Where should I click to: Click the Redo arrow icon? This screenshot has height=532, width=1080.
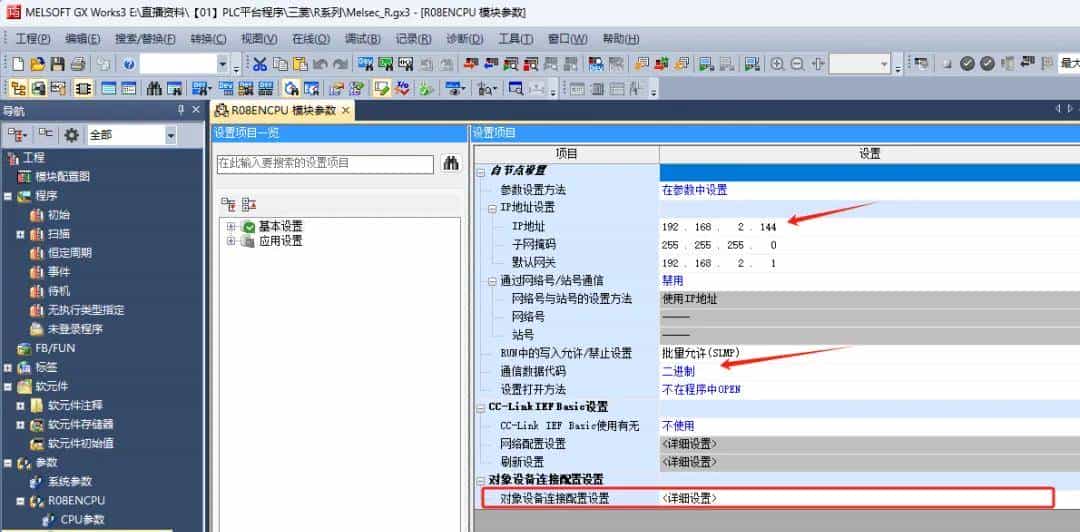[340, 64]
